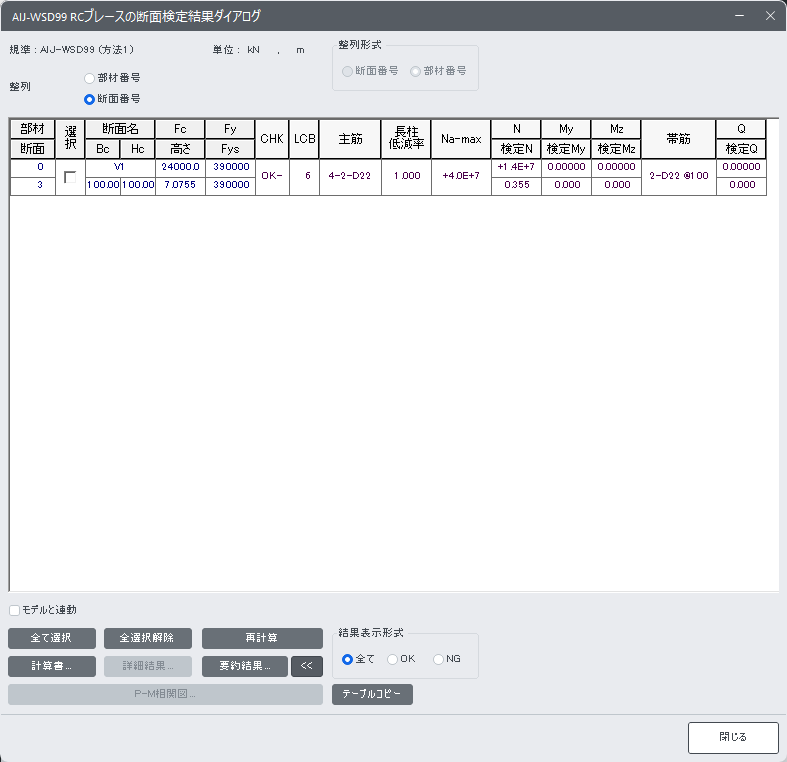The width and height of the screenshot is (787, 762).
Task: Click the 全選択解除 button
Action: [148, 638]
